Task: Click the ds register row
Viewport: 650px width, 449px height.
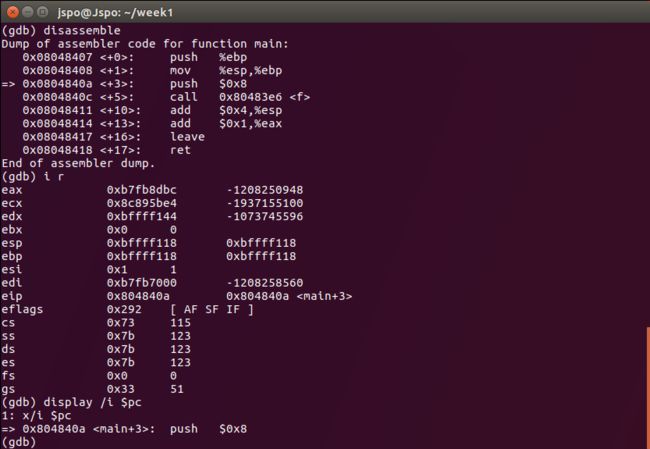Action: [x=96, y=349]
